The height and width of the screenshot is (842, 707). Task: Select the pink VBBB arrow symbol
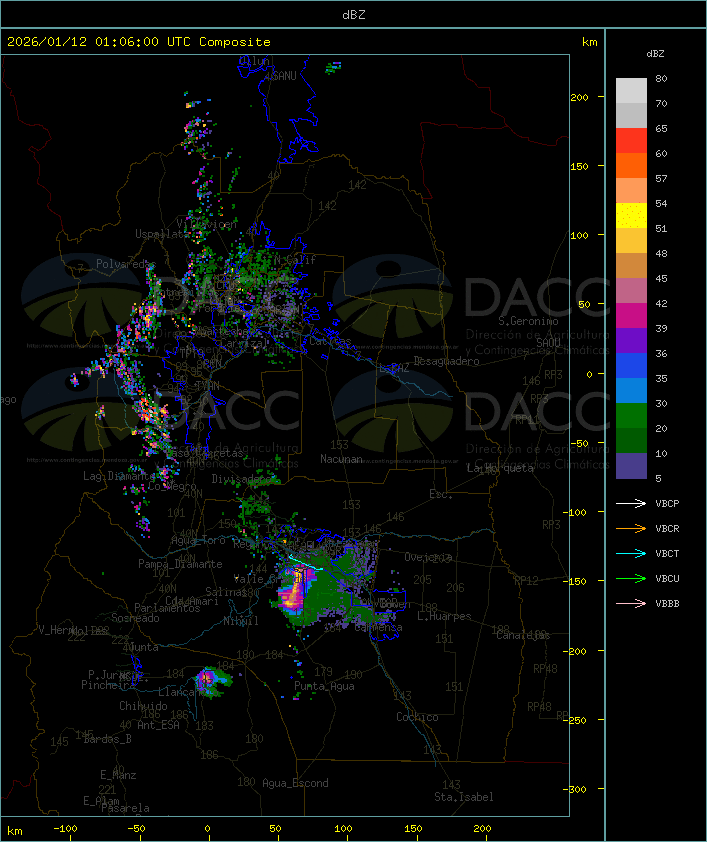point(632,604)
